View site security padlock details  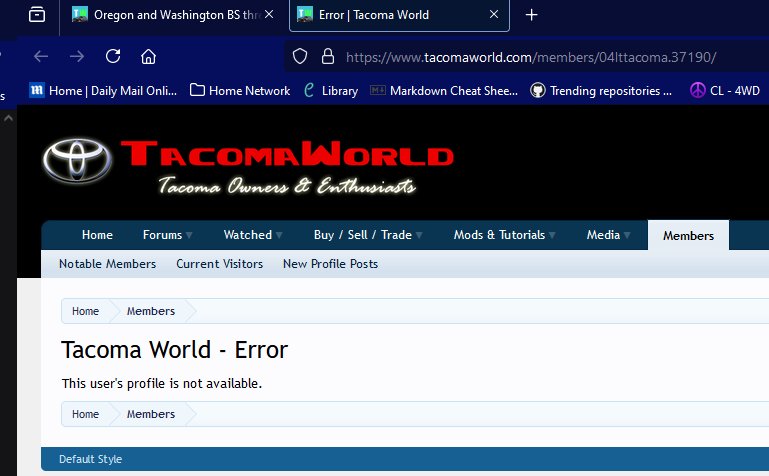point(328,57)
